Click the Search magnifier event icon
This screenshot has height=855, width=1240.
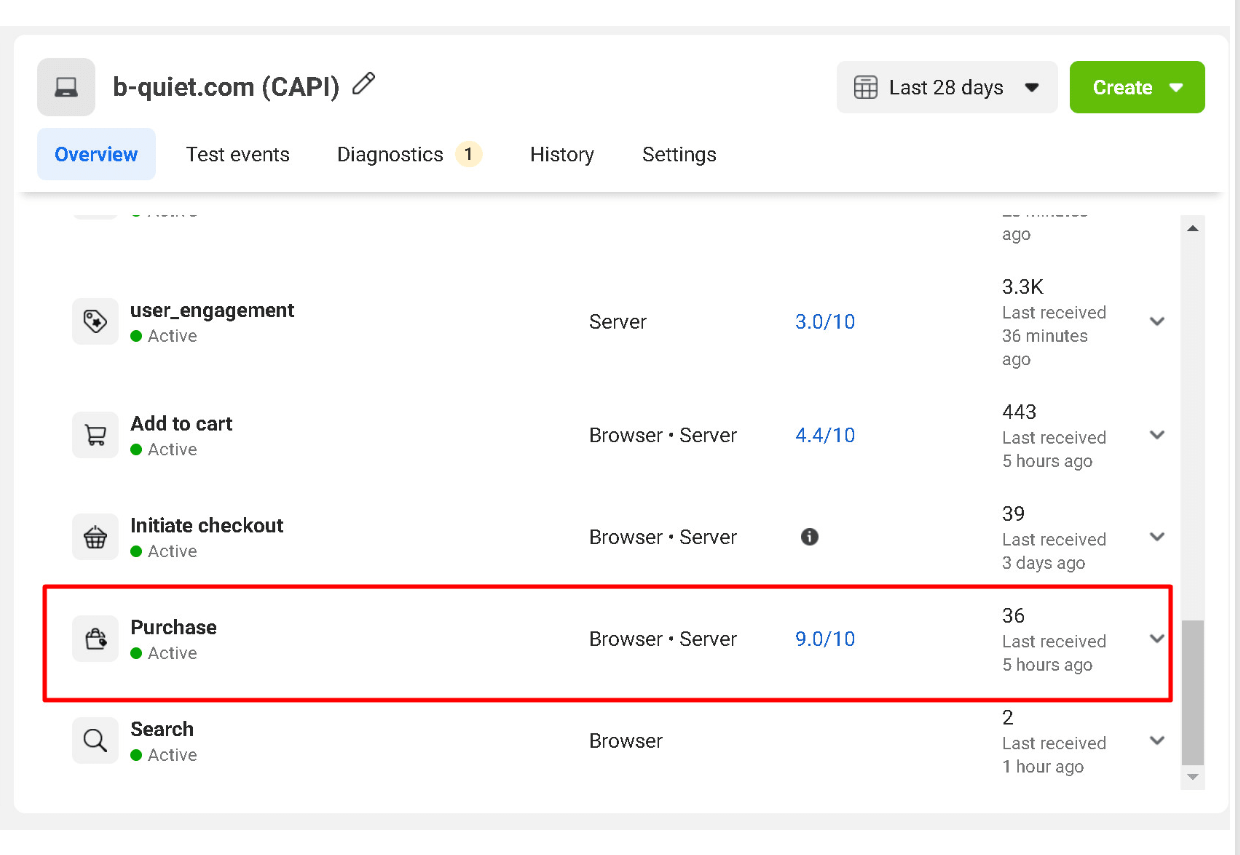(x=95, y=741)
